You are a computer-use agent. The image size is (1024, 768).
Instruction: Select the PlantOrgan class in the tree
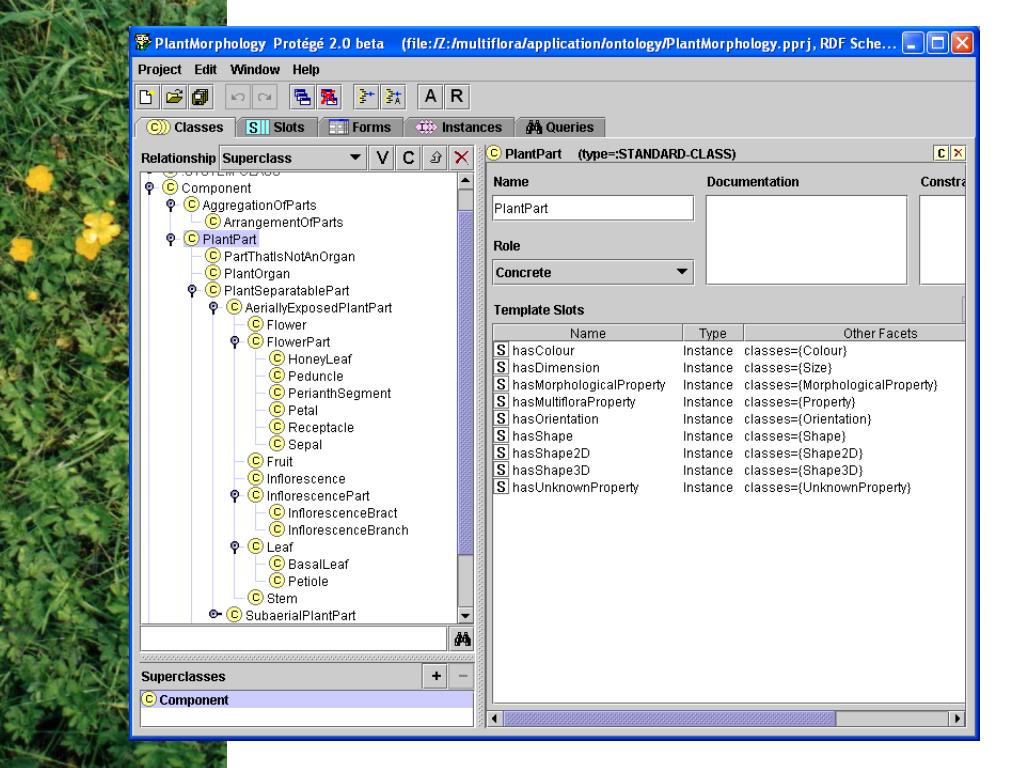[x=257, y=274]
